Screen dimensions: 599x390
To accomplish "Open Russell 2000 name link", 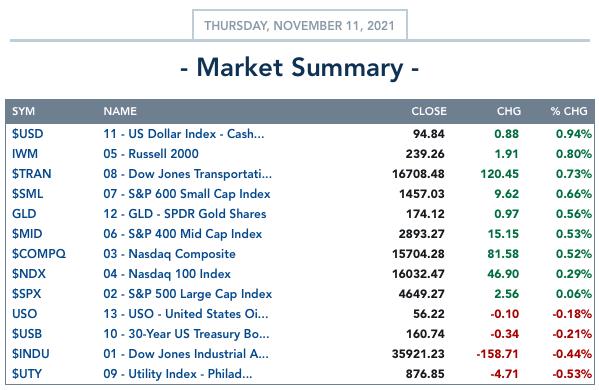I will 151,154.
